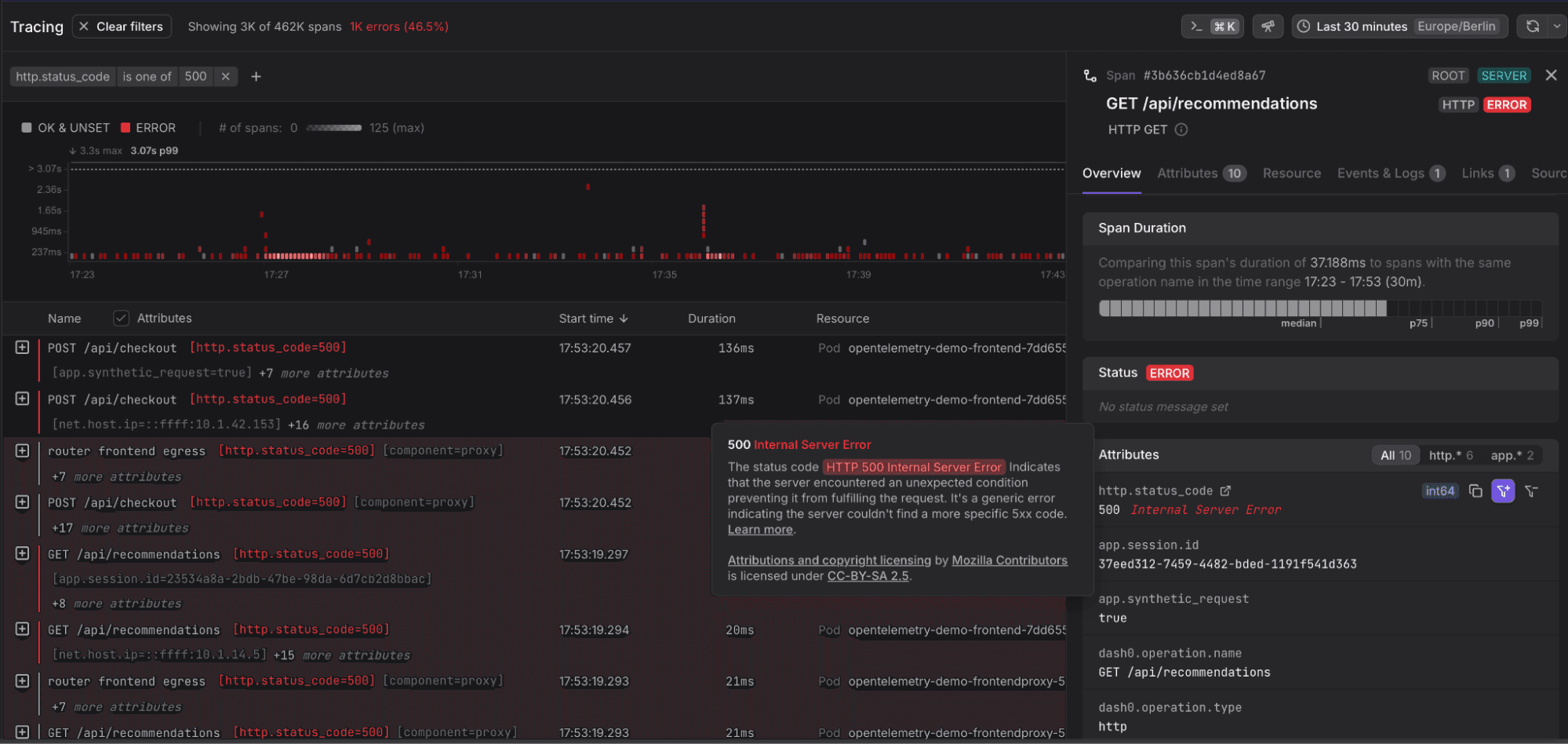Open the http.status_code filter field
1568x744 pixels.
coord(63,76)
